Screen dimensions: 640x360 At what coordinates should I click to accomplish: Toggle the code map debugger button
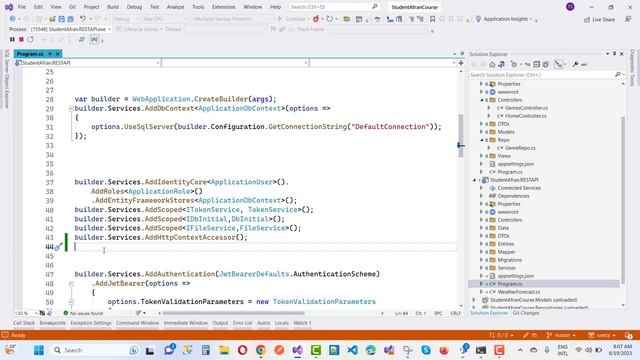pyautogui.click(x=95, y=39)
